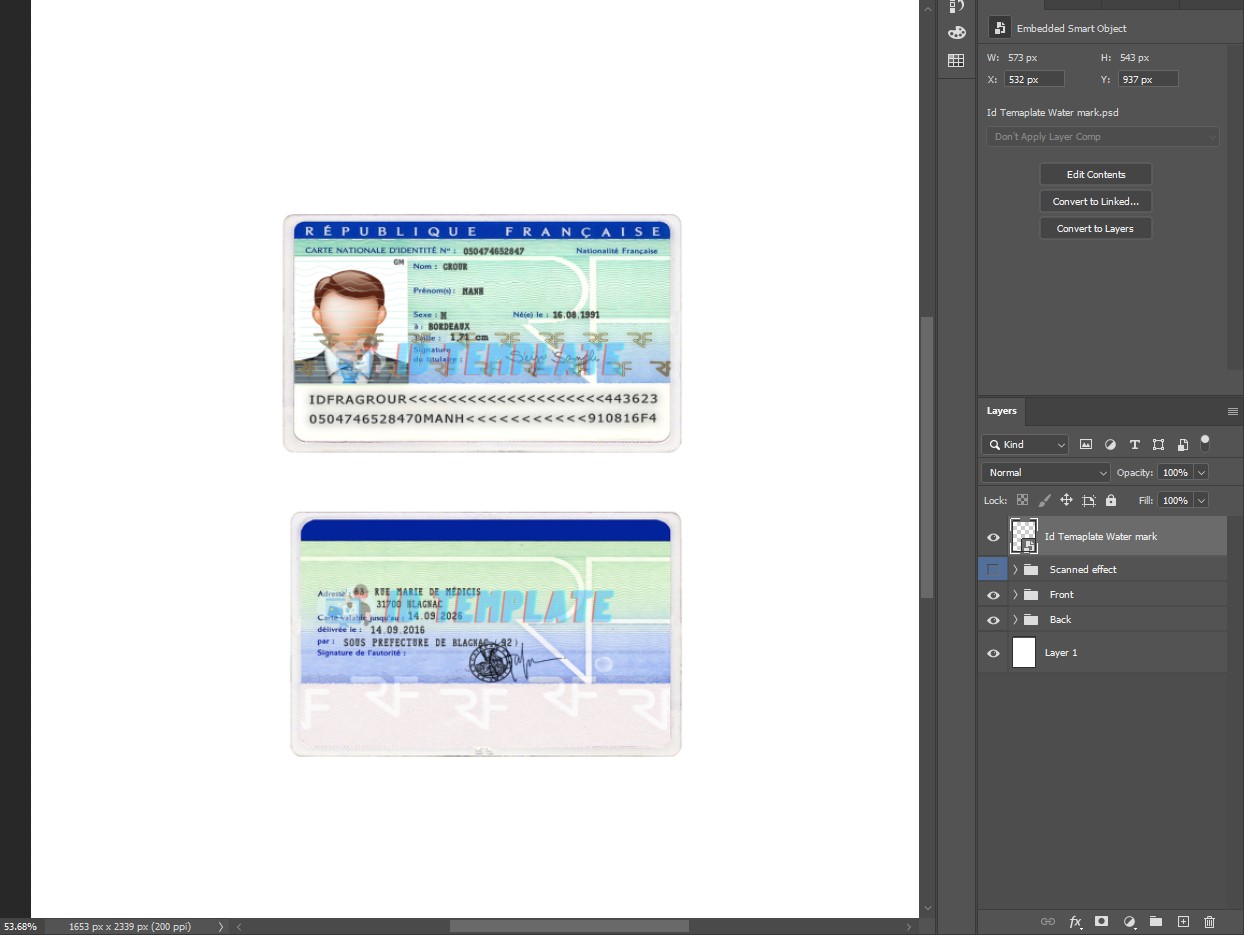1244x935 pixels.
Task: Click the Id Temaplate Water mark.psd filename
Action: coord(1053,113)
